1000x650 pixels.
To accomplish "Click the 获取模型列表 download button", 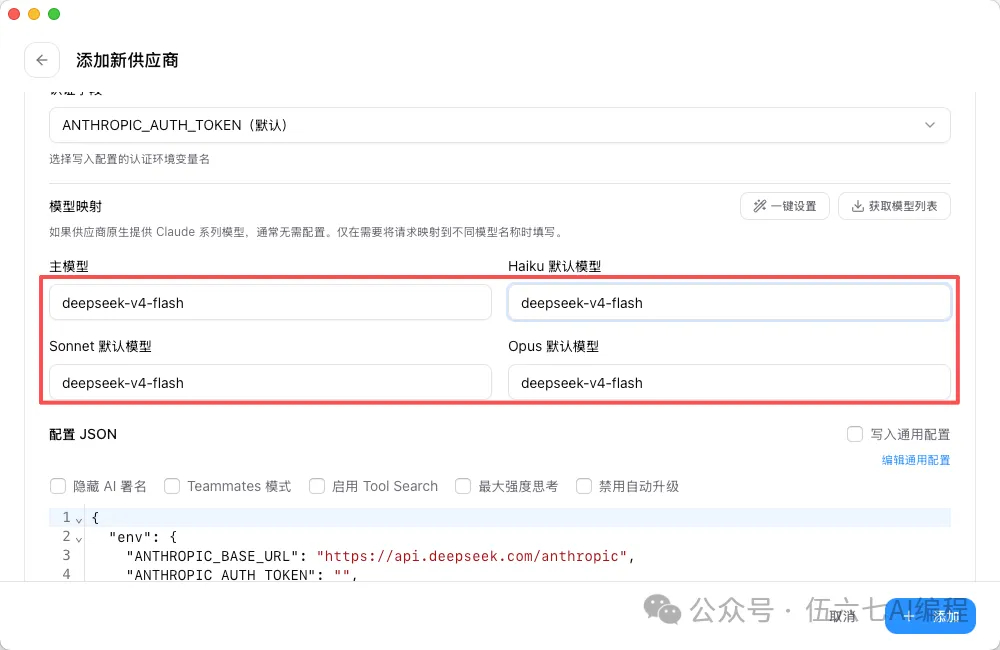I will coord(894,206).
